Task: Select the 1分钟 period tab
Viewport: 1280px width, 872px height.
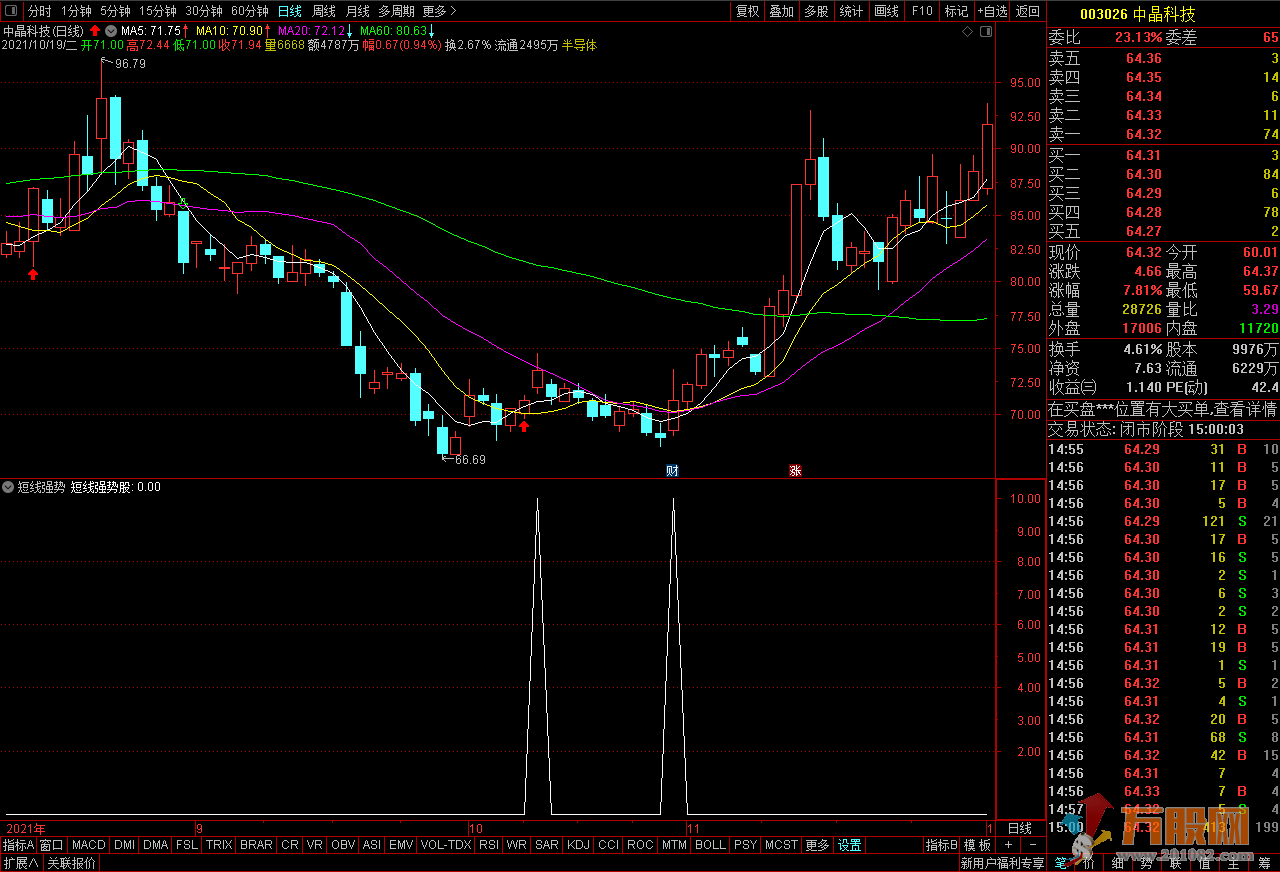Action: 77,11
